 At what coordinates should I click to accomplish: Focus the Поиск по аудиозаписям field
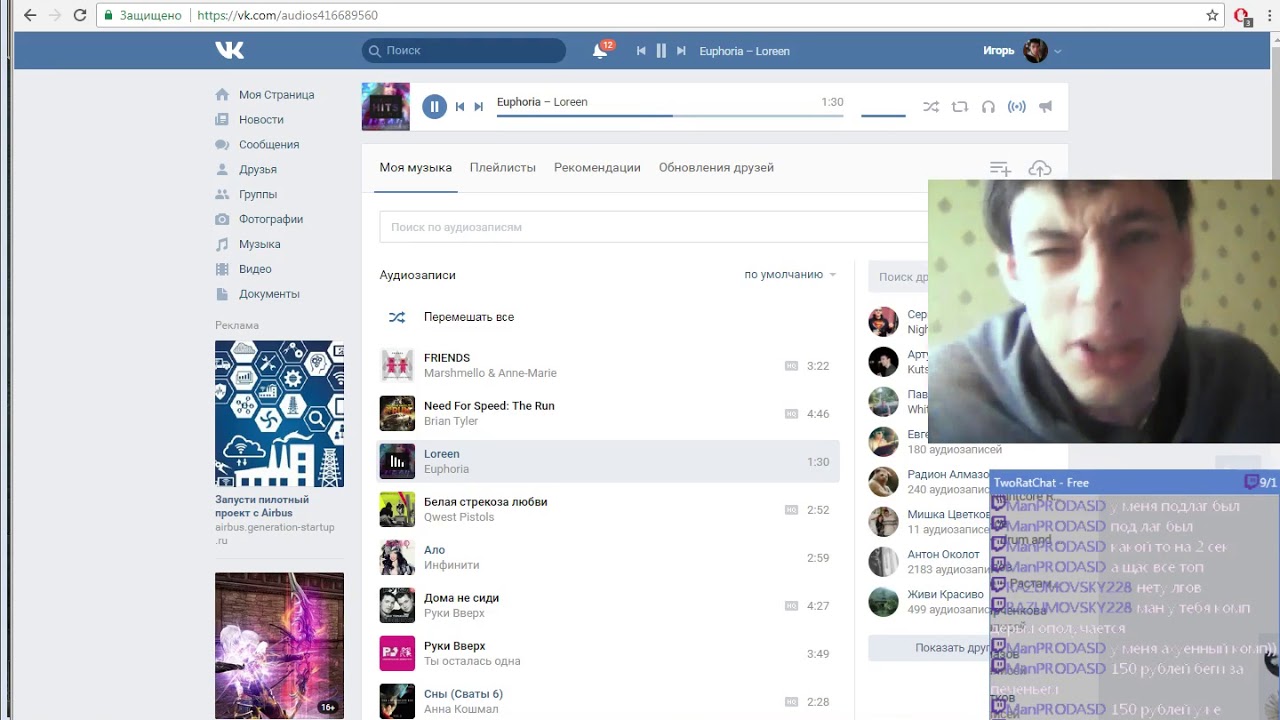pyautogui.click(x=654, y=227)
